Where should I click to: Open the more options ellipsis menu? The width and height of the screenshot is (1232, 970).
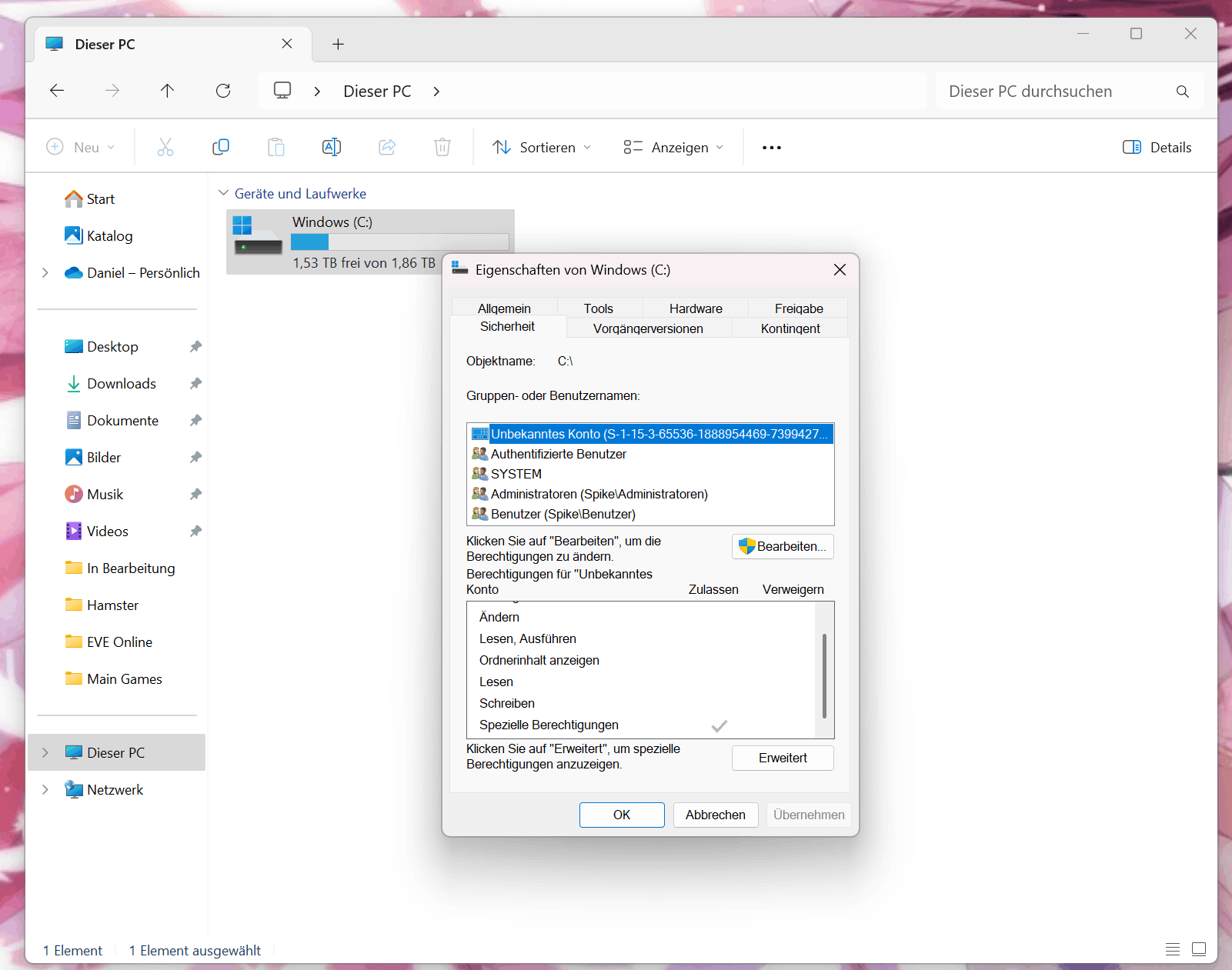coord(772,148)
